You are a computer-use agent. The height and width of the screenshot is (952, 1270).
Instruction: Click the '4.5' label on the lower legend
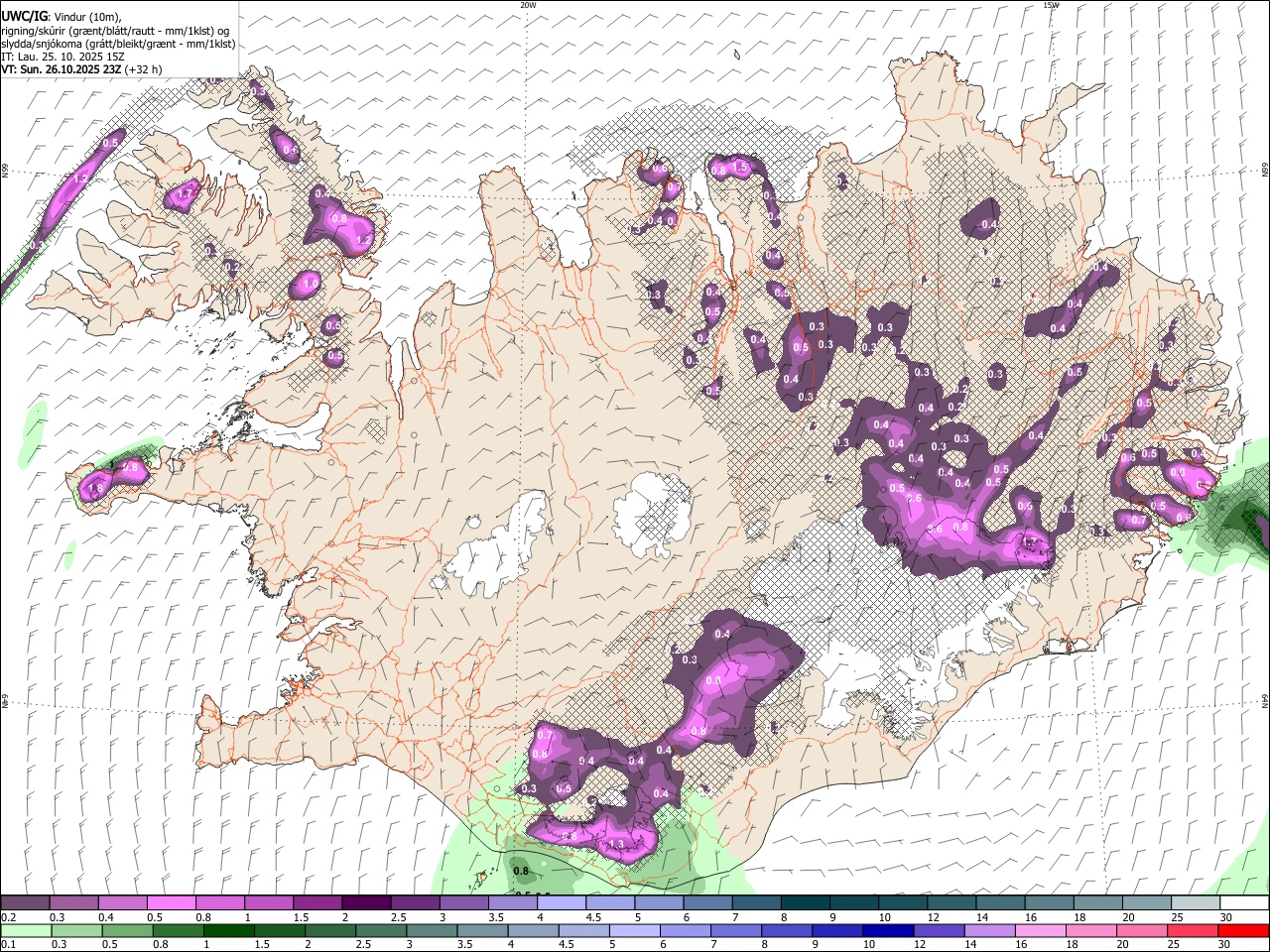click(566, 945)
